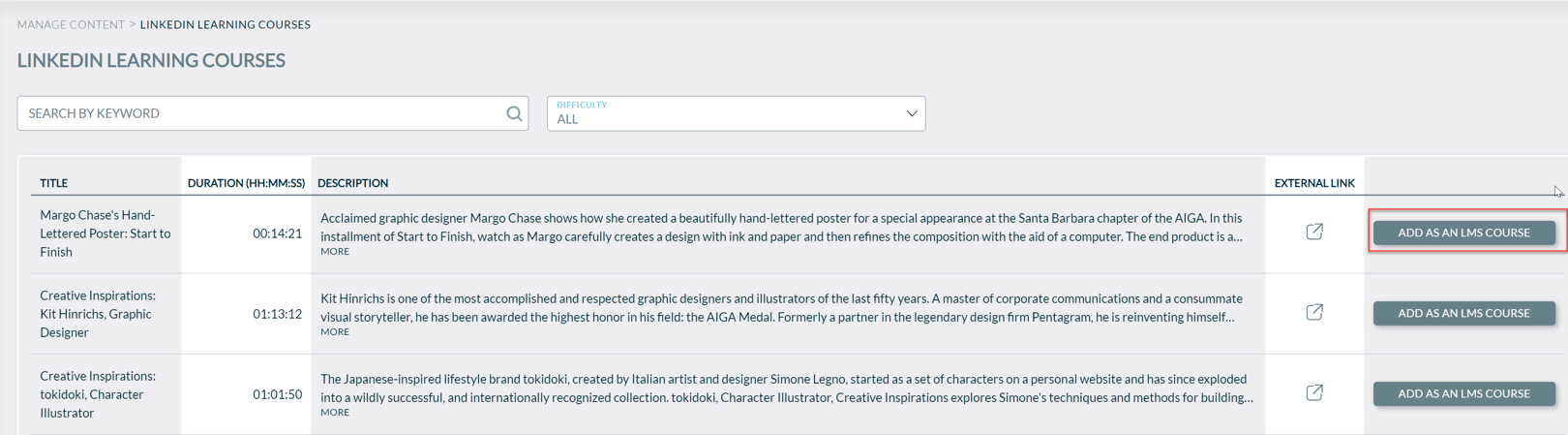Image resolution: width=1568 pixels, height=435 pixels.
Task: Click the External Link column header
Action: (1313, 183)
